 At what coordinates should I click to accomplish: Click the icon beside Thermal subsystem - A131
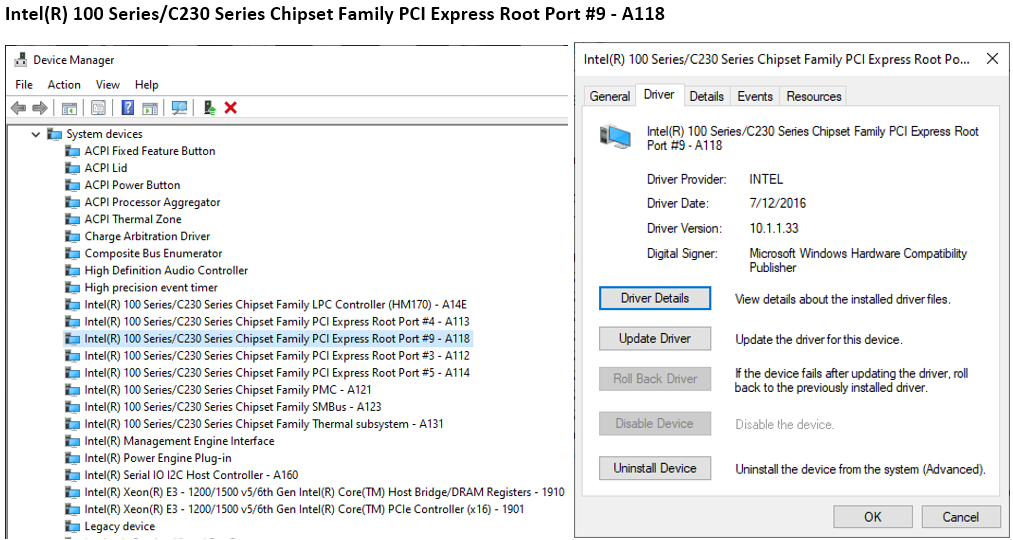tap(73, 424)
